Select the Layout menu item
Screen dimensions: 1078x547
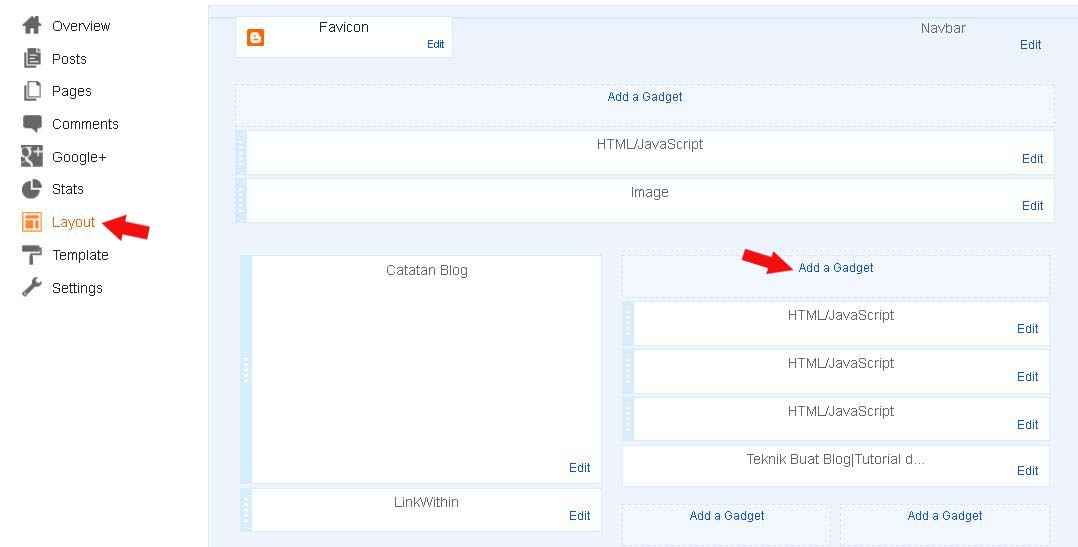pyautogui.click(x=74, y=223)
